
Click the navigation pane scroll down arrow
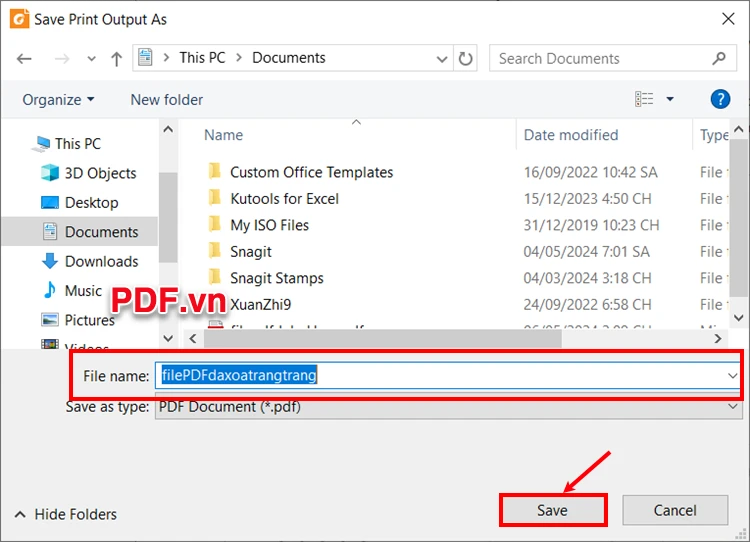click(x=168, y=339)
